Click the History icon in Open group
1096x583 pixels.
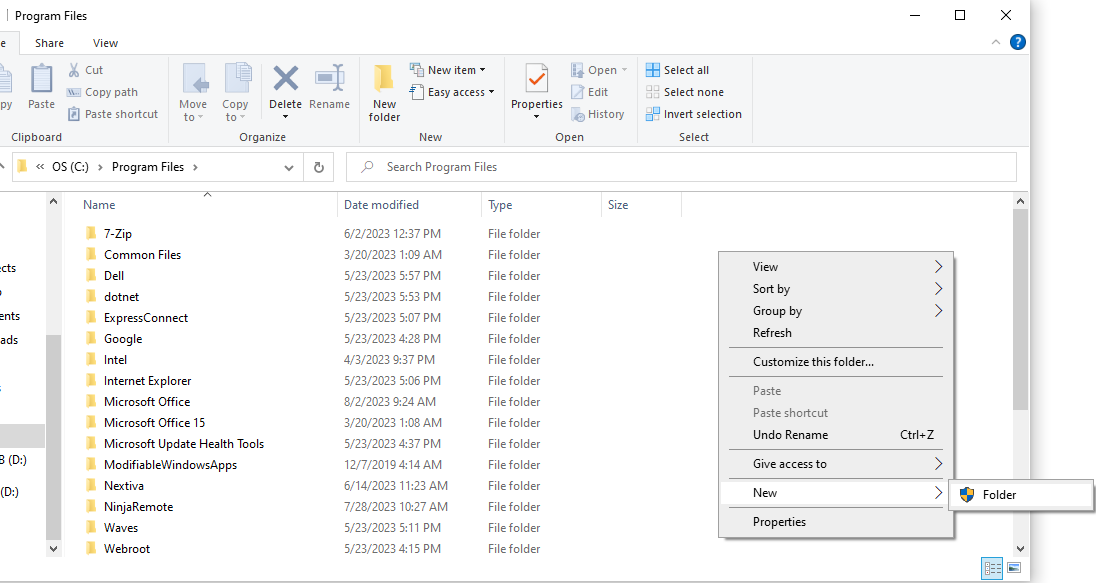point(578,114)
